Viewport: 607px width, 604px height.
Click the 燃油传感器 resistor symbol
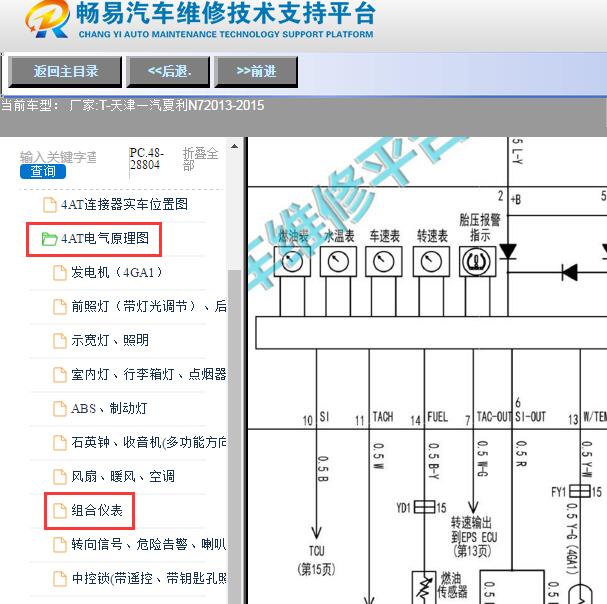[425, 587]
